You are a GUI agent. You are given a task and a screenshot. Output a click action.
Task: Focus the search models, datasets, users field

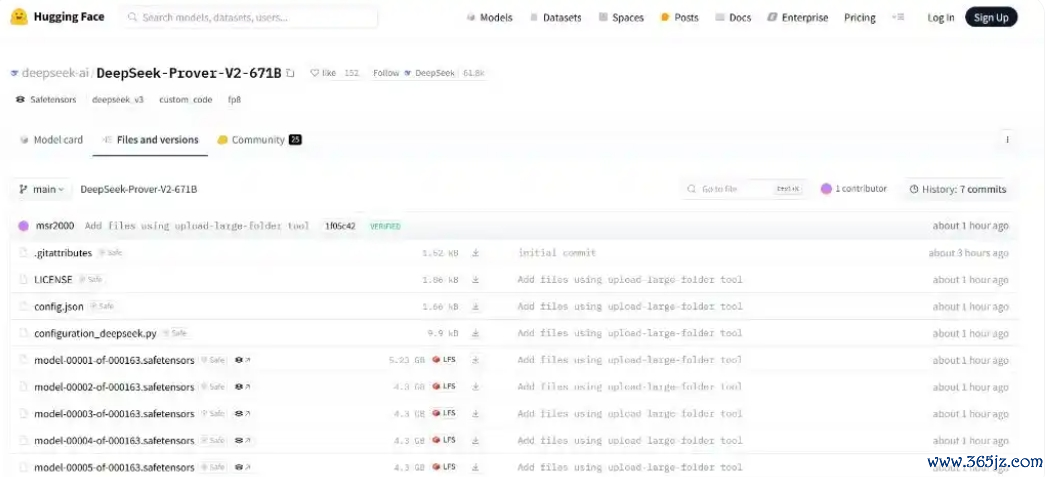(x=249, y=17)
